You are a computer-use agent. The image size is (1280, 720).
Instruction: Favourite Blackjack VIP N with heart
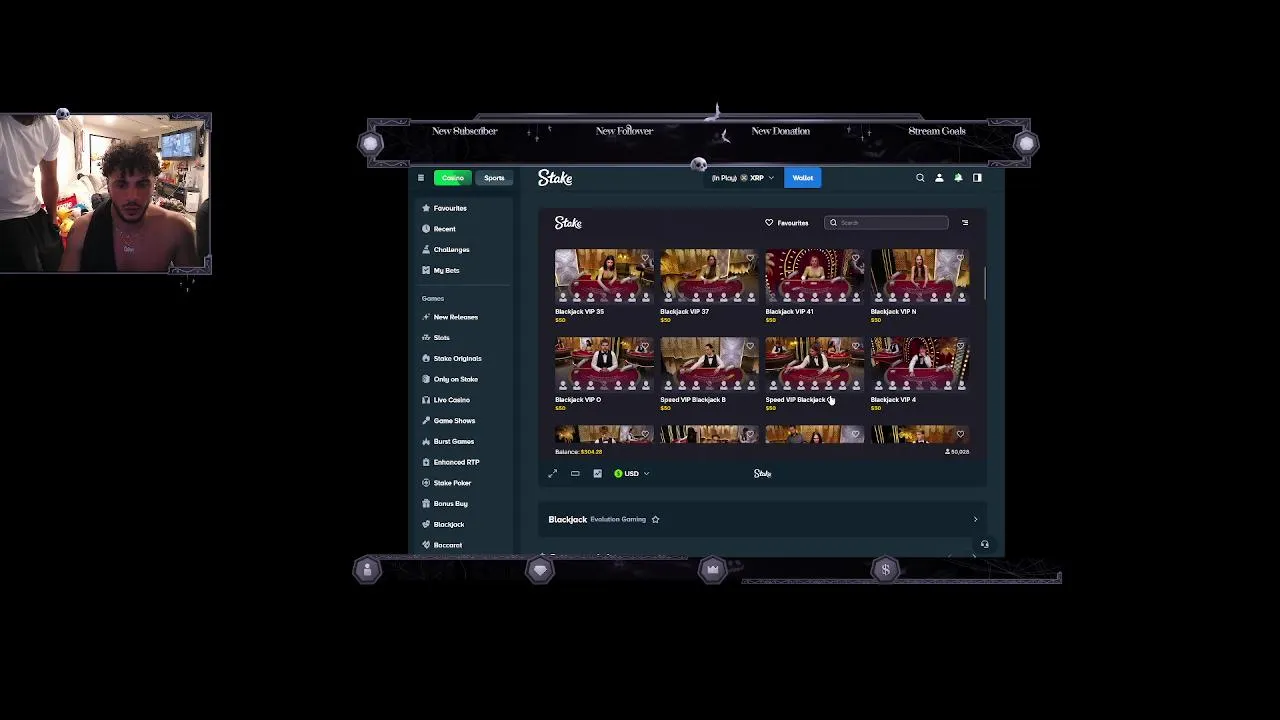point(960,259)
